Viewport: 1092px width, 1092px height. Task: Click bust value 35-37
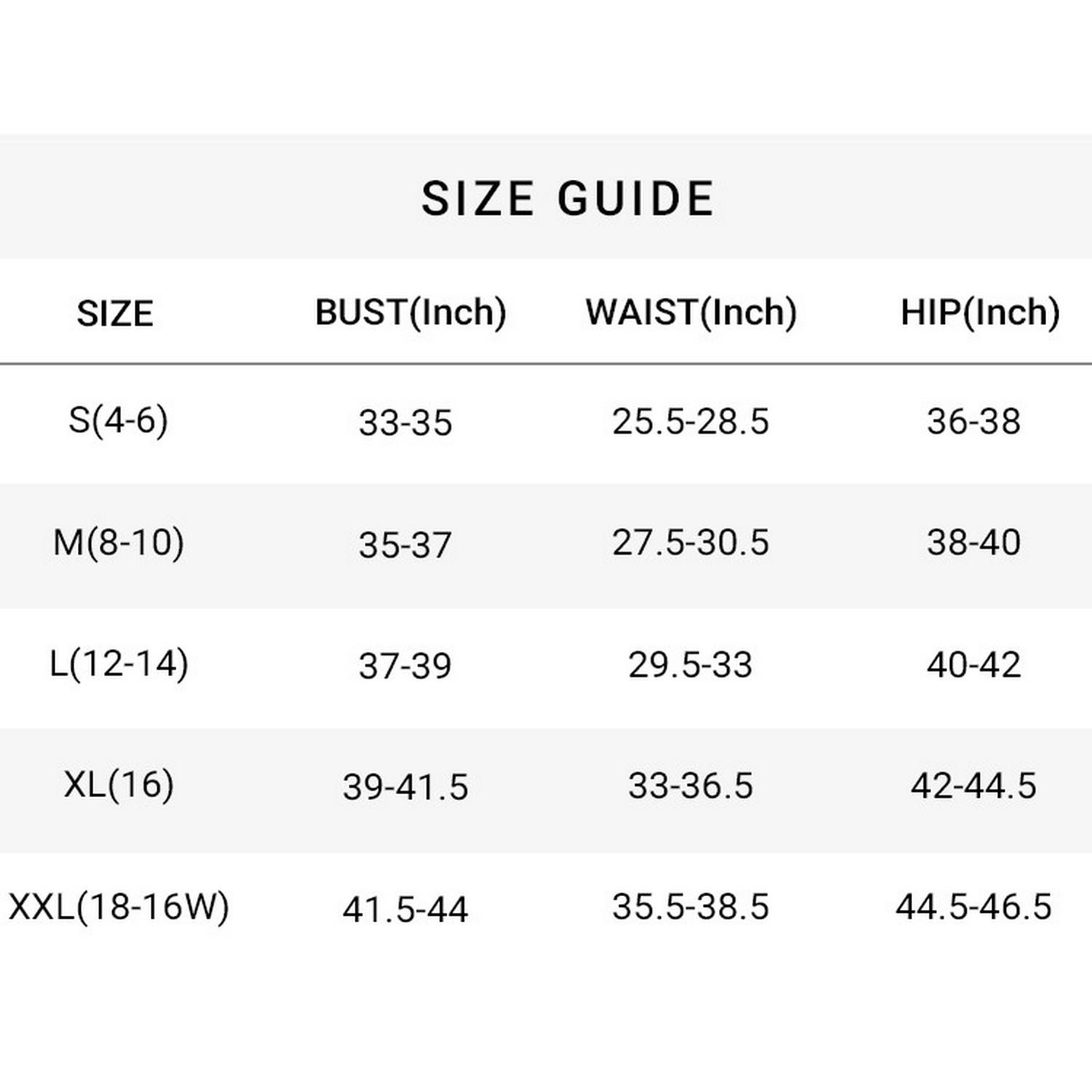[405, 545]
